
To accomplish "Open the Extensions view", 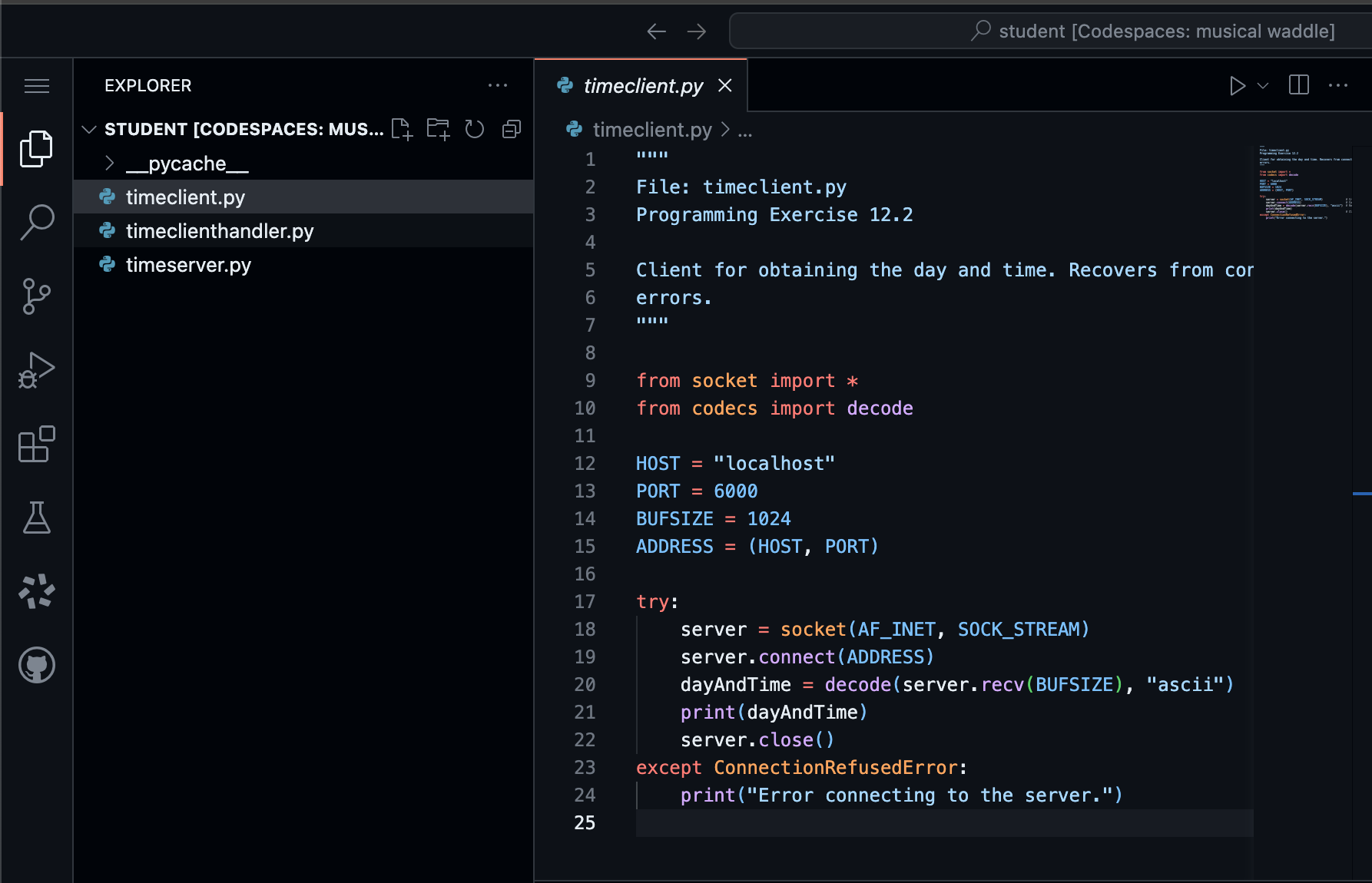I will click(37, 444).
